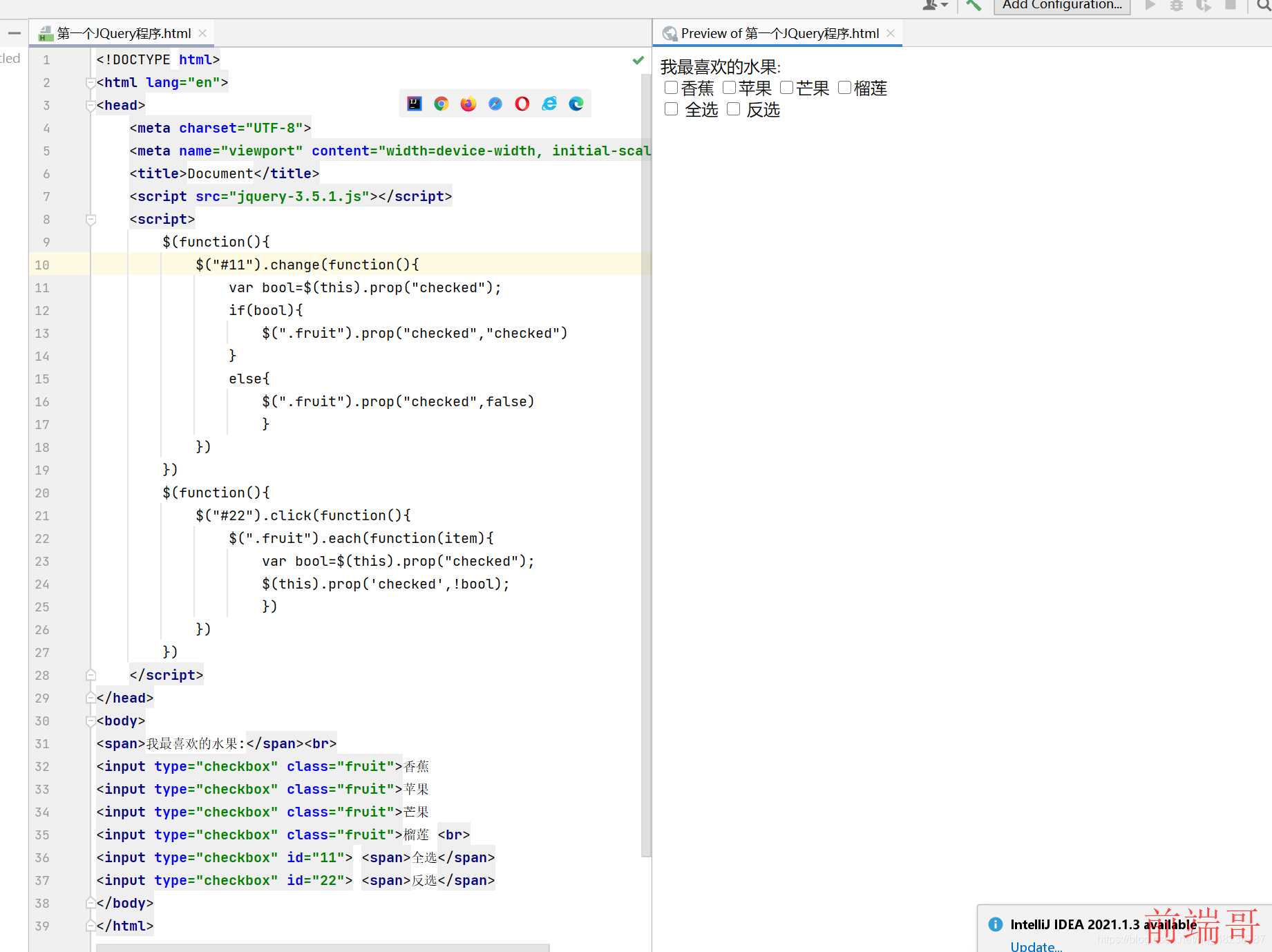Open the page in Safari browser
Screen dimensions: 1272x952
(495, 104)
